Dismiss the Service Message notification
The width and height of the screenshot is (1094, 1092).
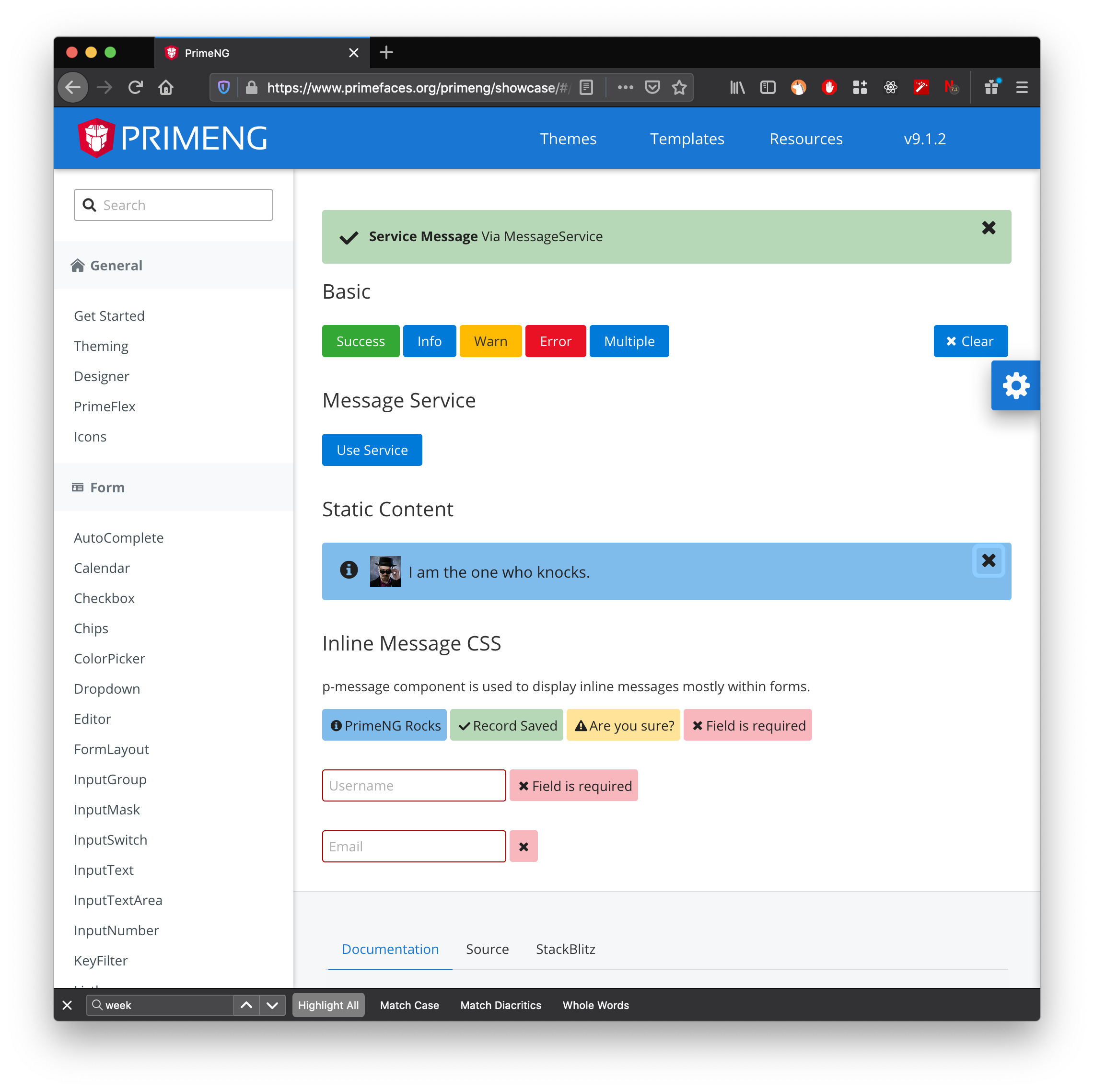[988, 228]
